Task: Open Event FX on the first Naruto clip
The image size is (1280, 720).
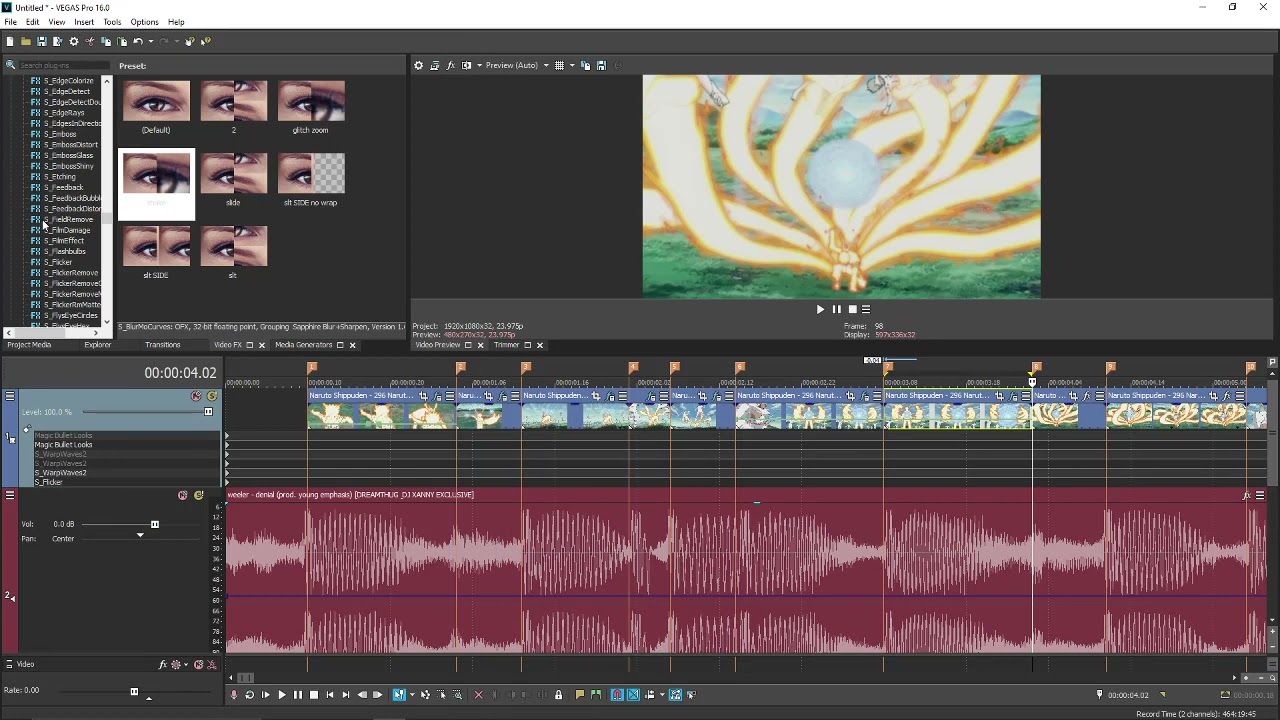Action: 437,396
